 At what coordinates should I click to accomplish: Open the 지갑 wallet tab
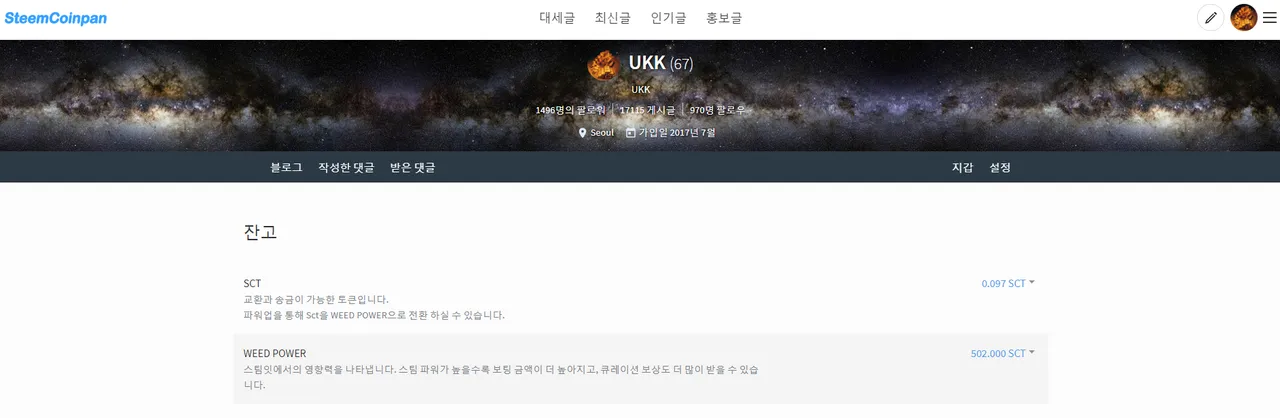tap(962, 167)
